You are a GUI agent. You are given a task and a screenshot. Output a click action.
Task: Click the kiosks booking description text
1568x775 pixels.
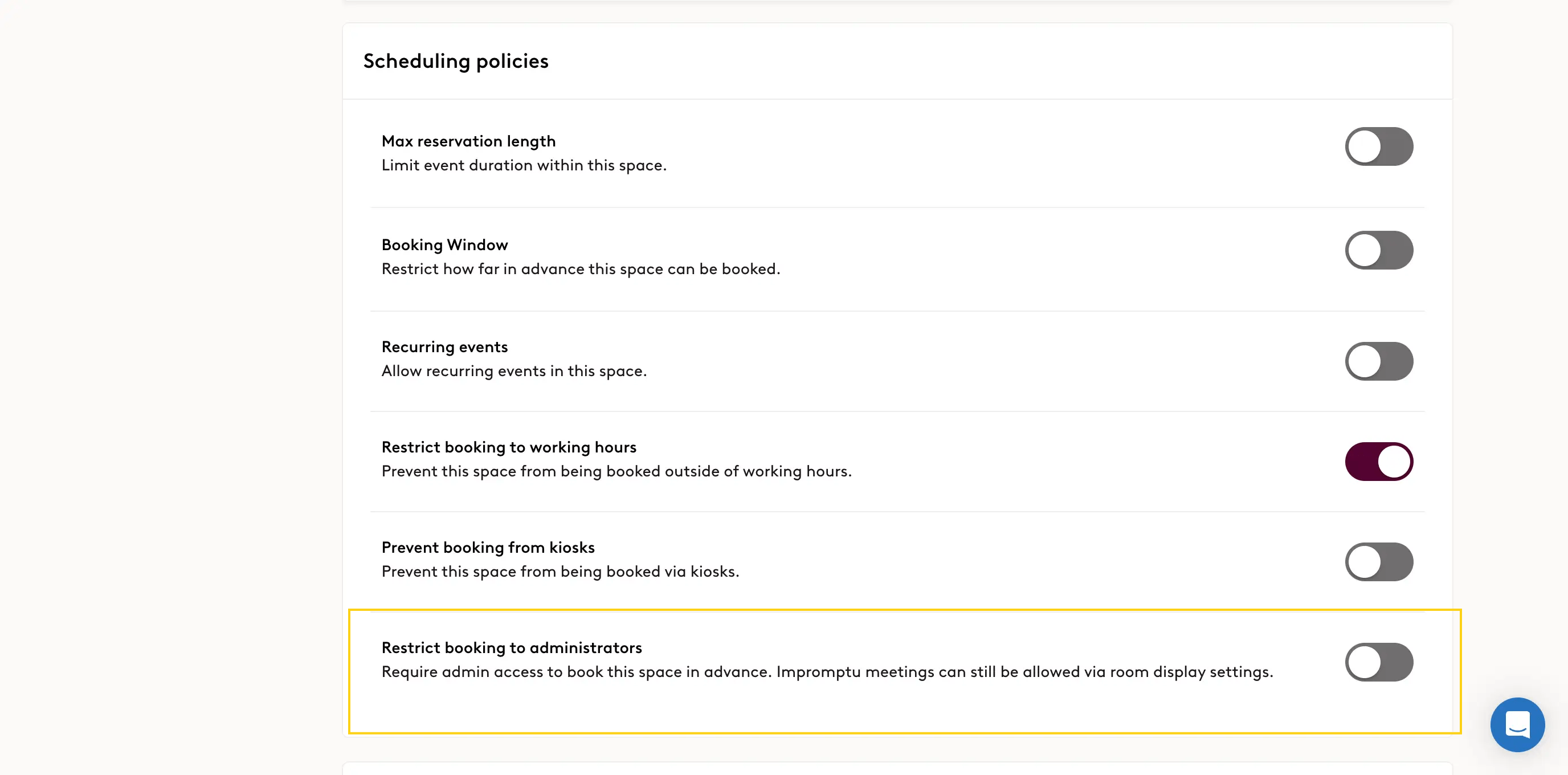click(x=560, y=571)
